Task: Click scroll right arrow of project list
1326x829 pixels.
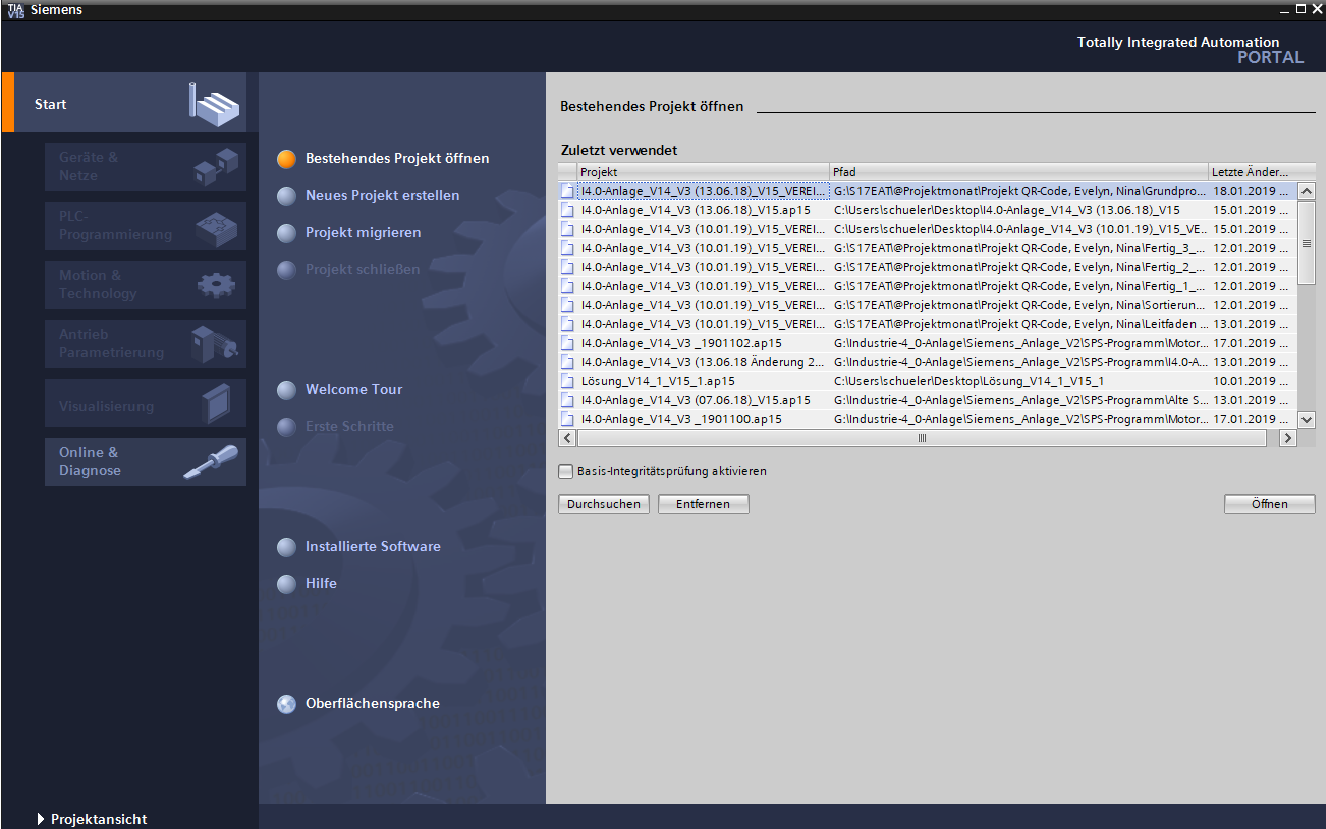Action: [x=1287, y=438]
